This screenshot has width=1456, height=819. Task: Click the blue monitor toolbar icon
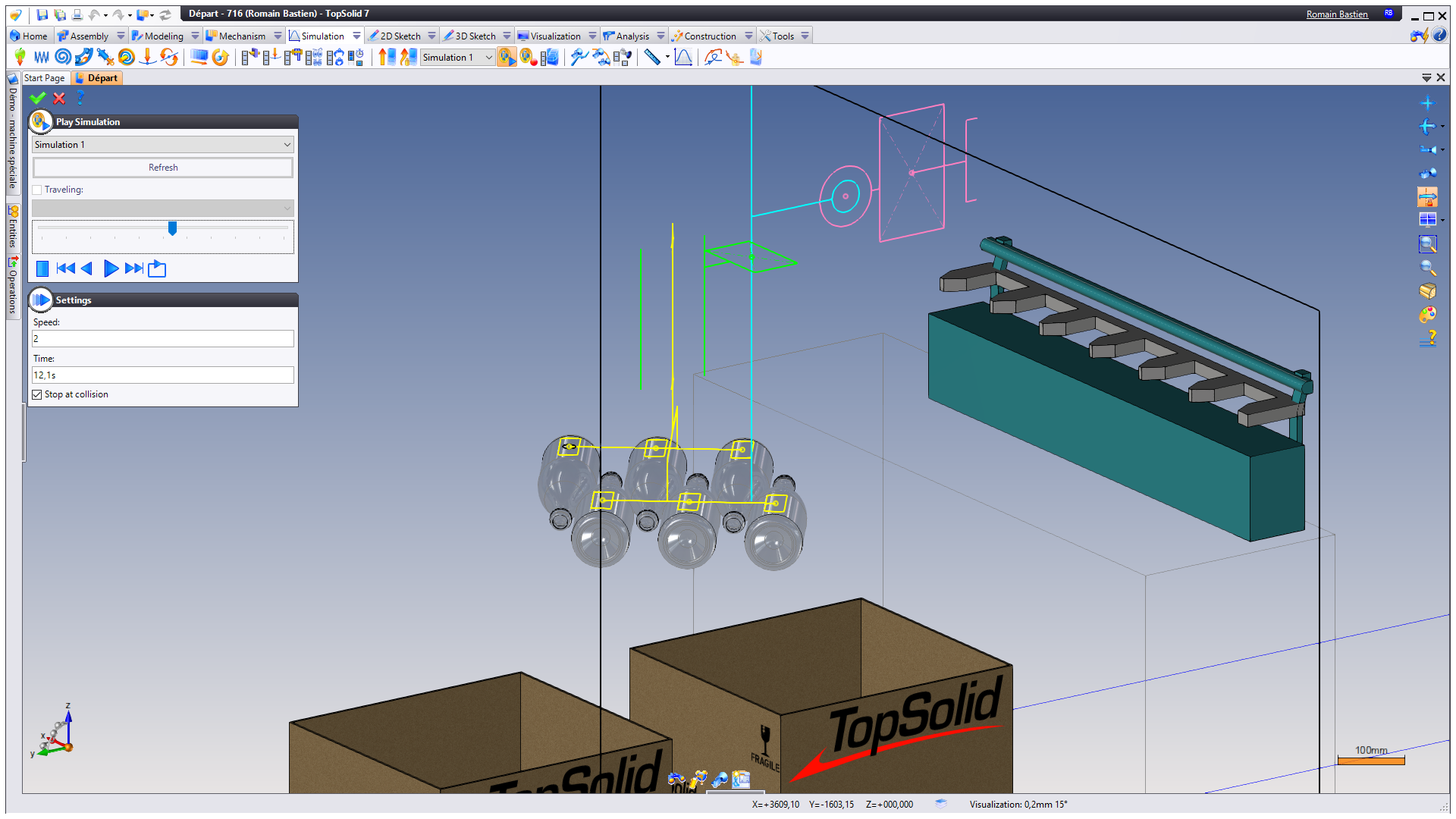(x=199, y=57)
